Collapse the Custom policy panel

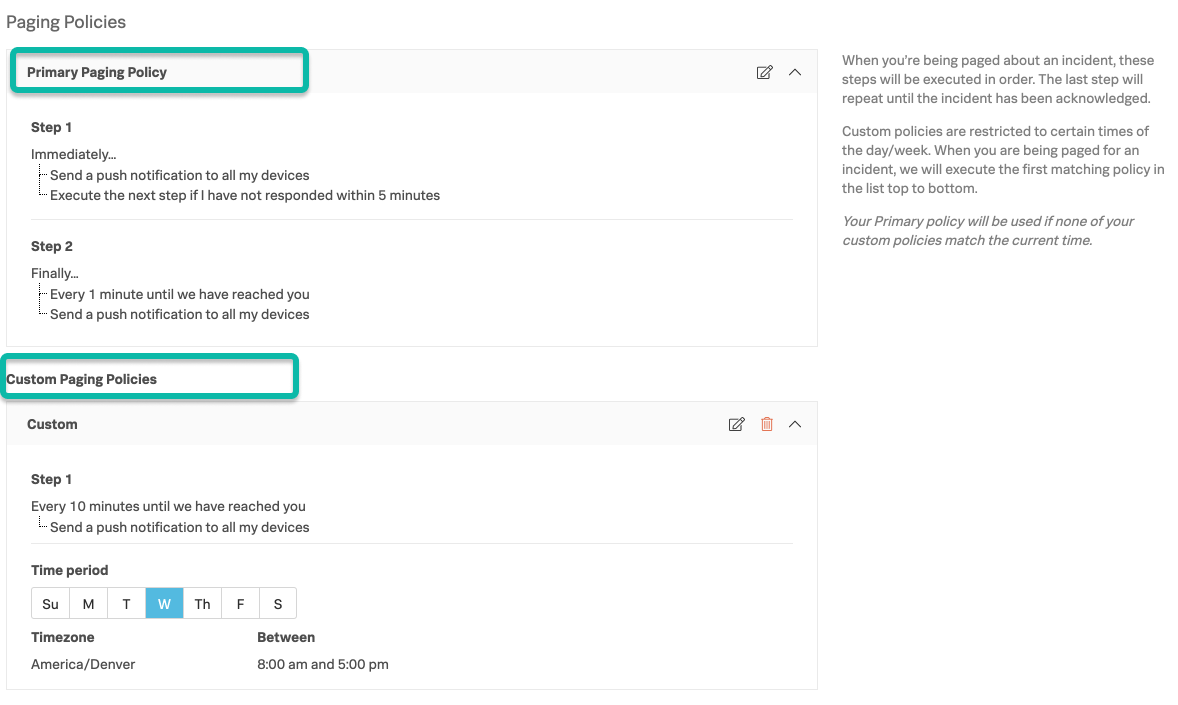pos(795,424)
